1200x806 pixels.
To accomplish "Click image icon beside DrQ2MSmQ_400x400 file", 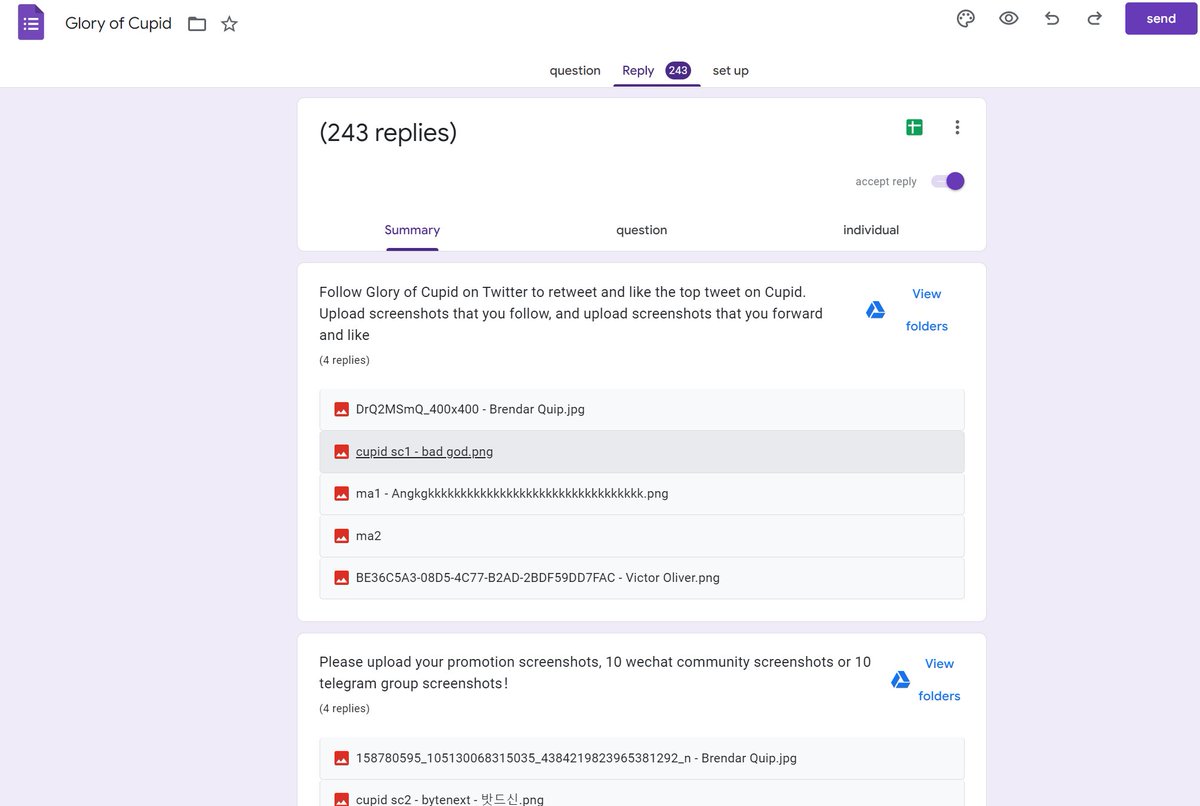I will [341, 409].
